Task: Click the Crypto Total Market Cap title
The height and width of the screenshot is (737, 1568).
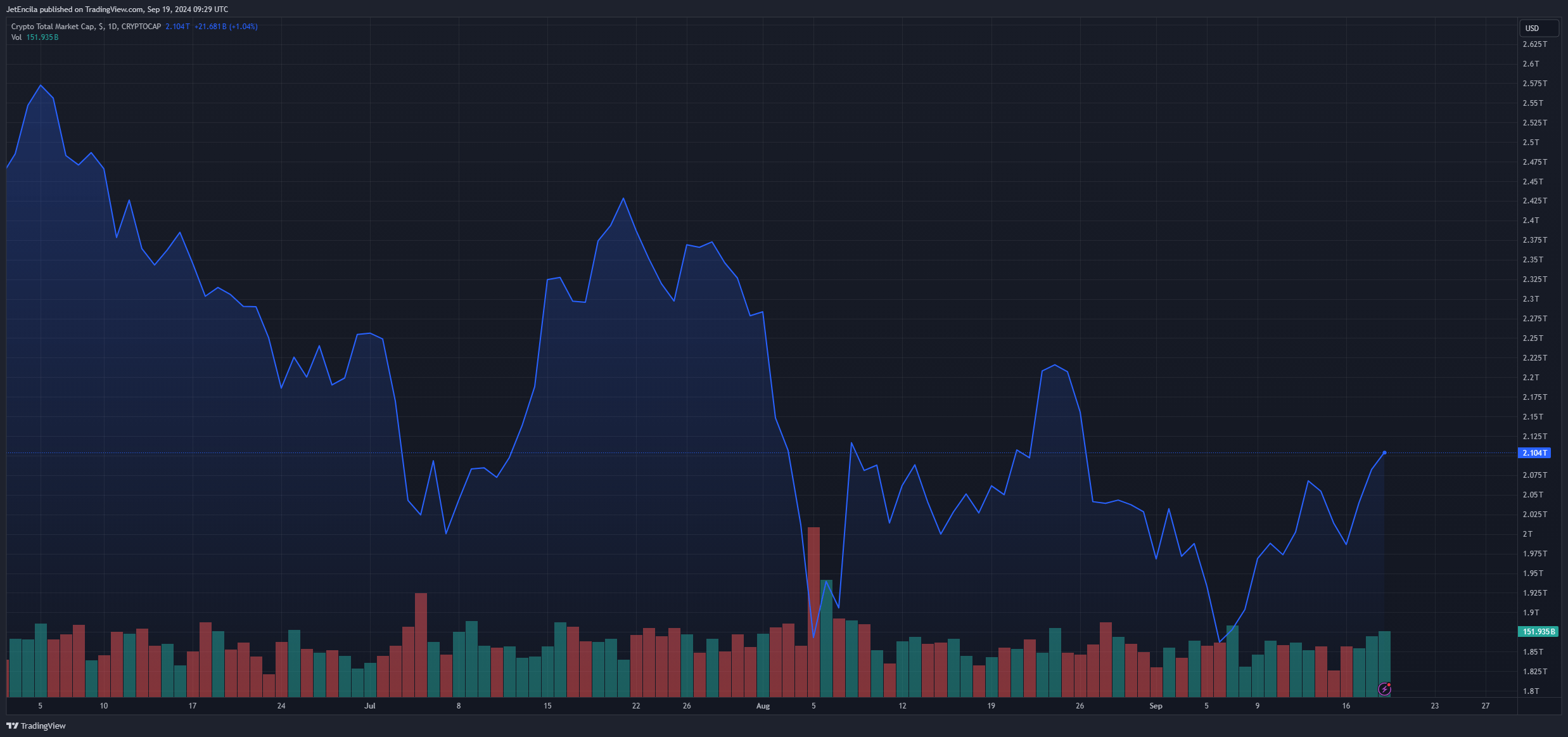Action: coord(53,27)
